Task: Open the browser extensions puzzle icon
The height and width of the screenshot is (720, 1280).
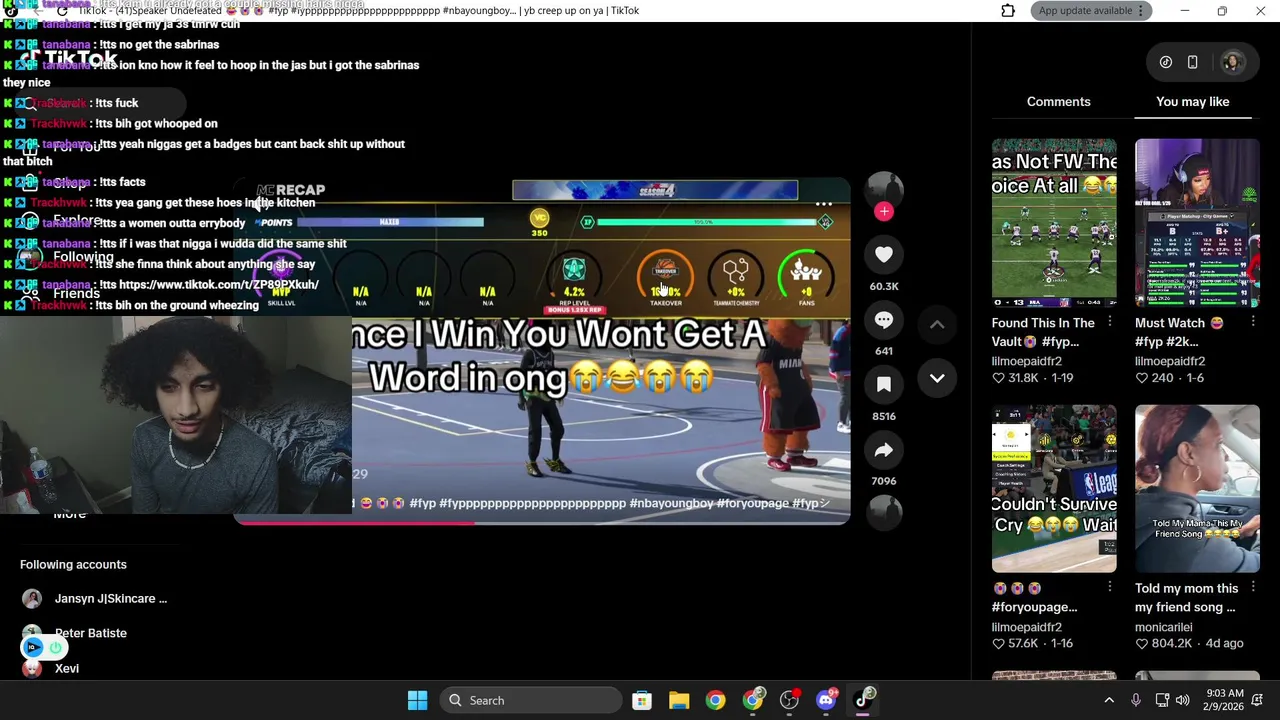Action: [1008, 11]
